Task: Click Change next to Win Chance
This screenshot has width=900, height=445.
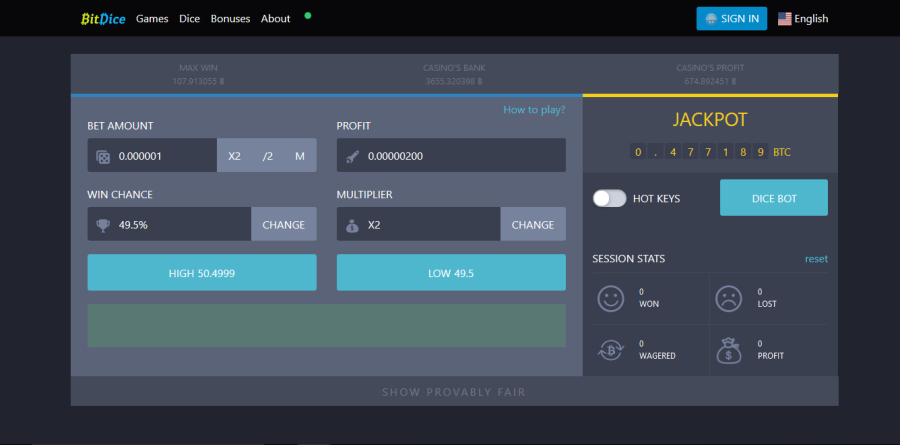Action: point(284,225)
